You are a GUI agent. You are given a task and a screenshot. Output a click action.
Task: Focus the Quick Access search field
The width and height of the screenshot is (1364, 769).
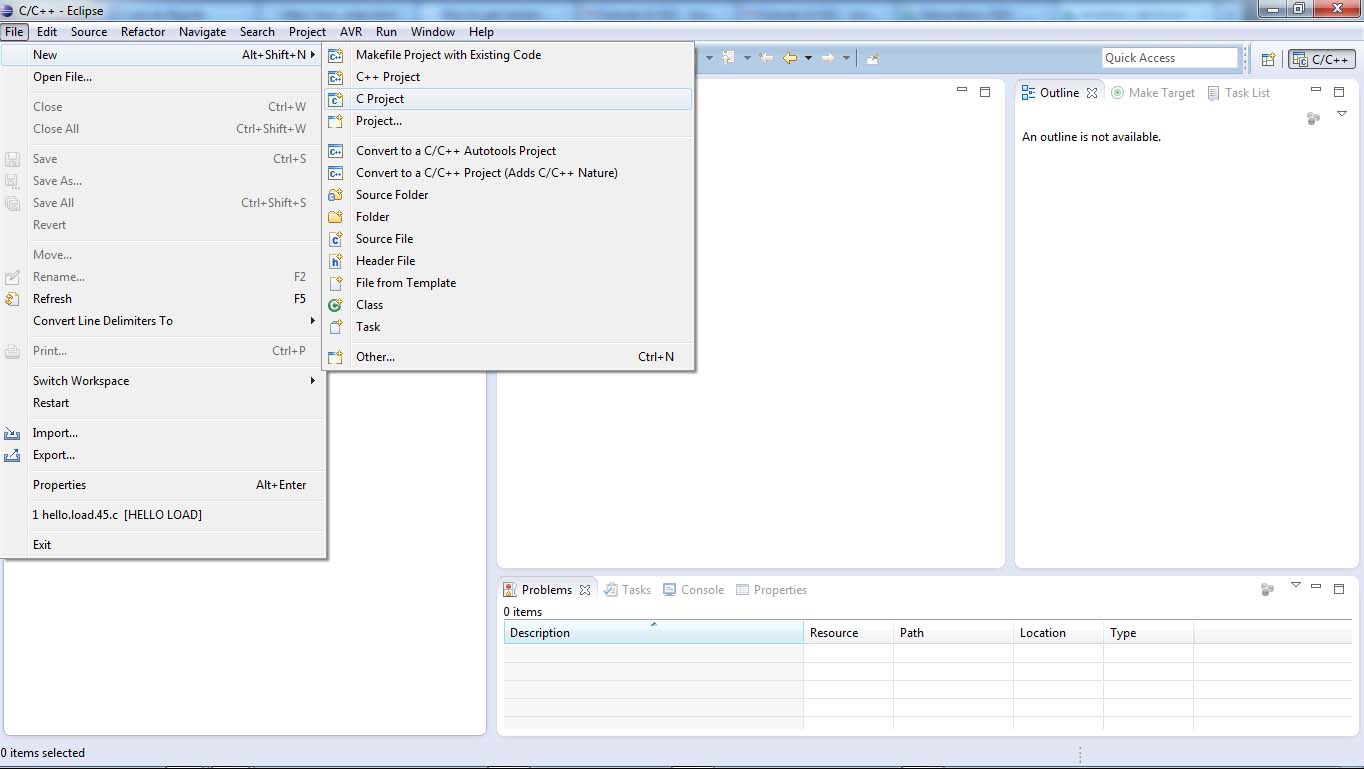[1170, 58]
